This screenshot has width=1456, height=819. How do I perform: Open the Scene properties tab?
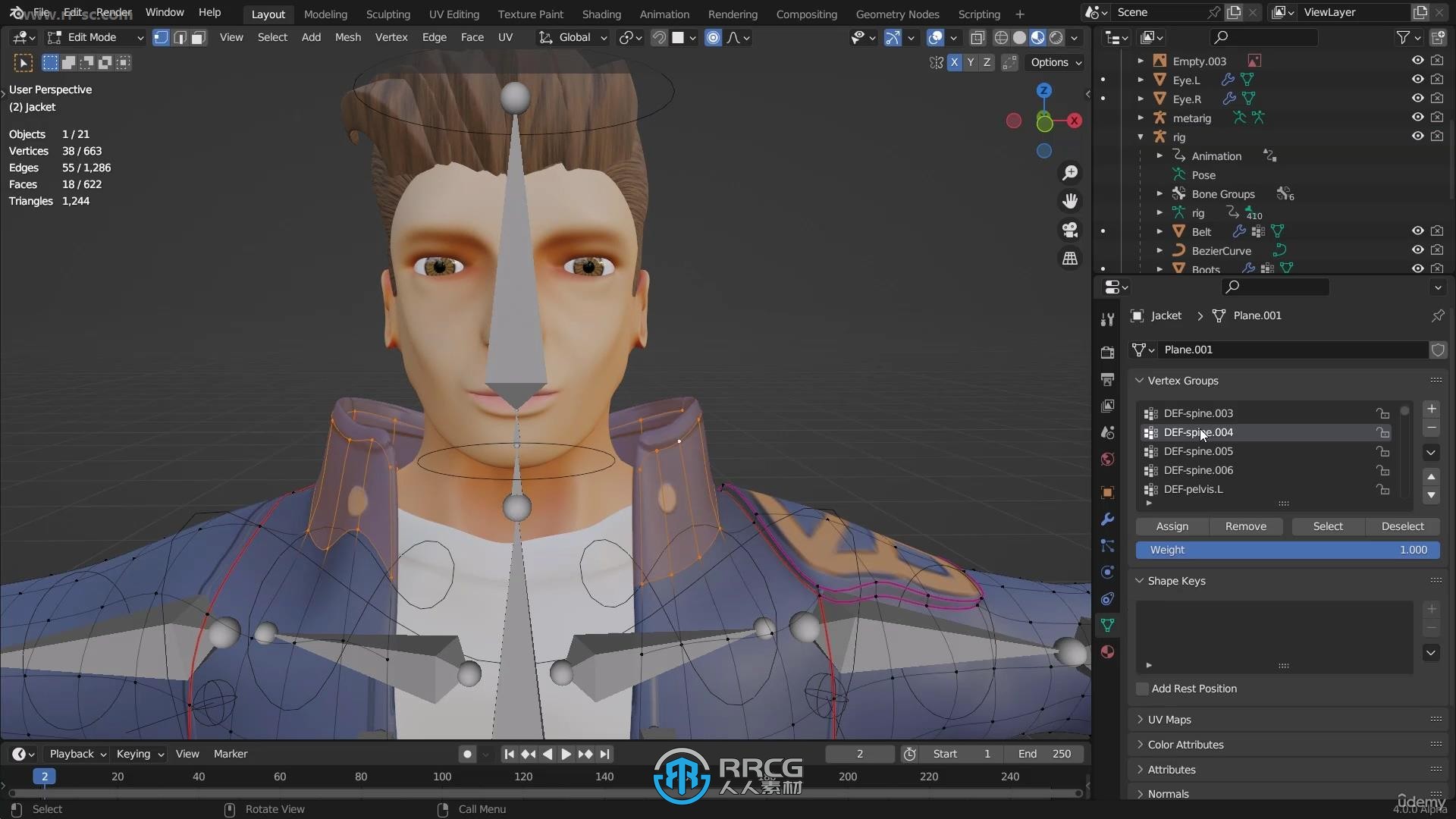coord(1108,432)
